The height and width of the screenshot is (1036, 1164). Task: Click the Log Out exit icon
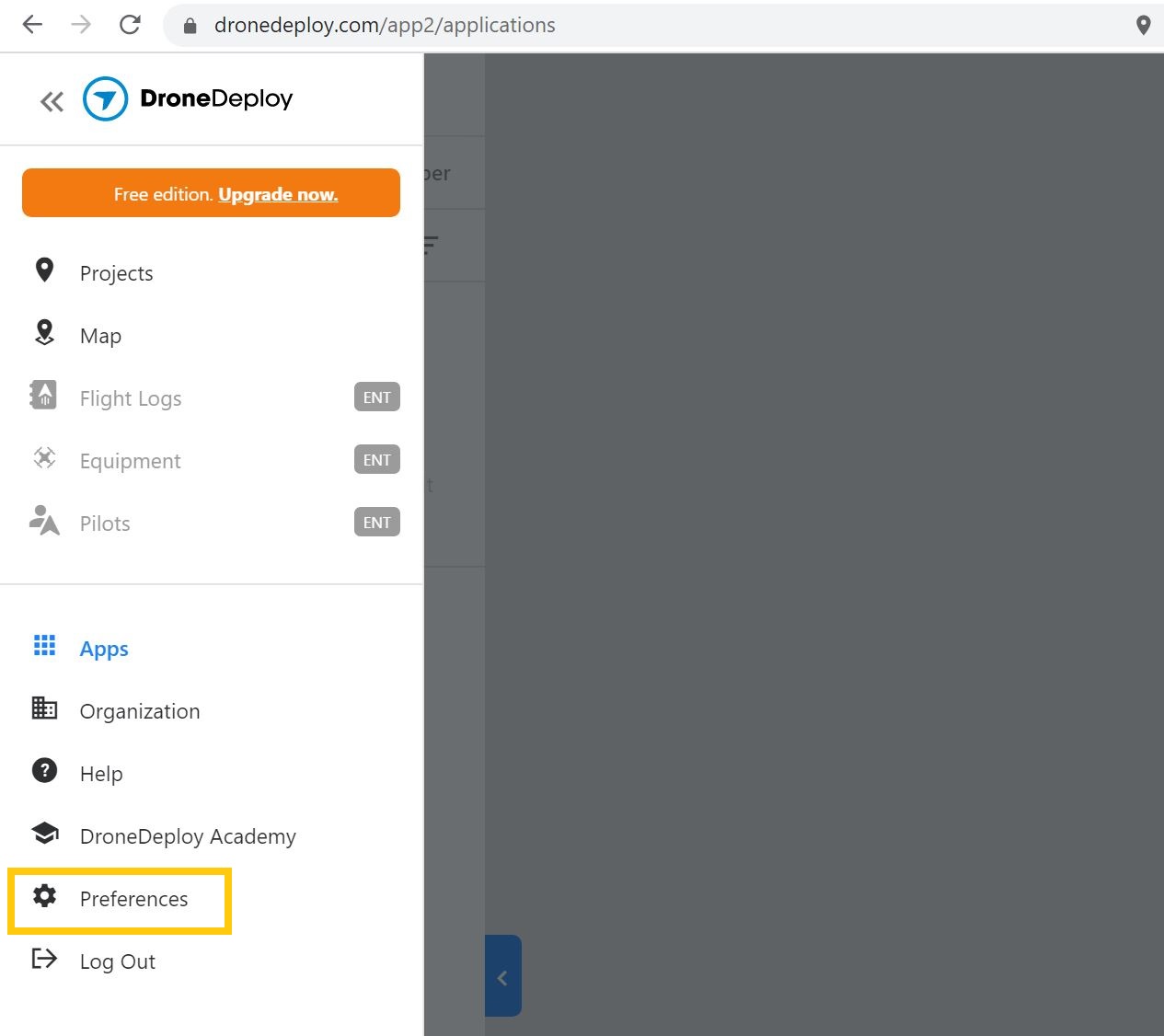44,959
